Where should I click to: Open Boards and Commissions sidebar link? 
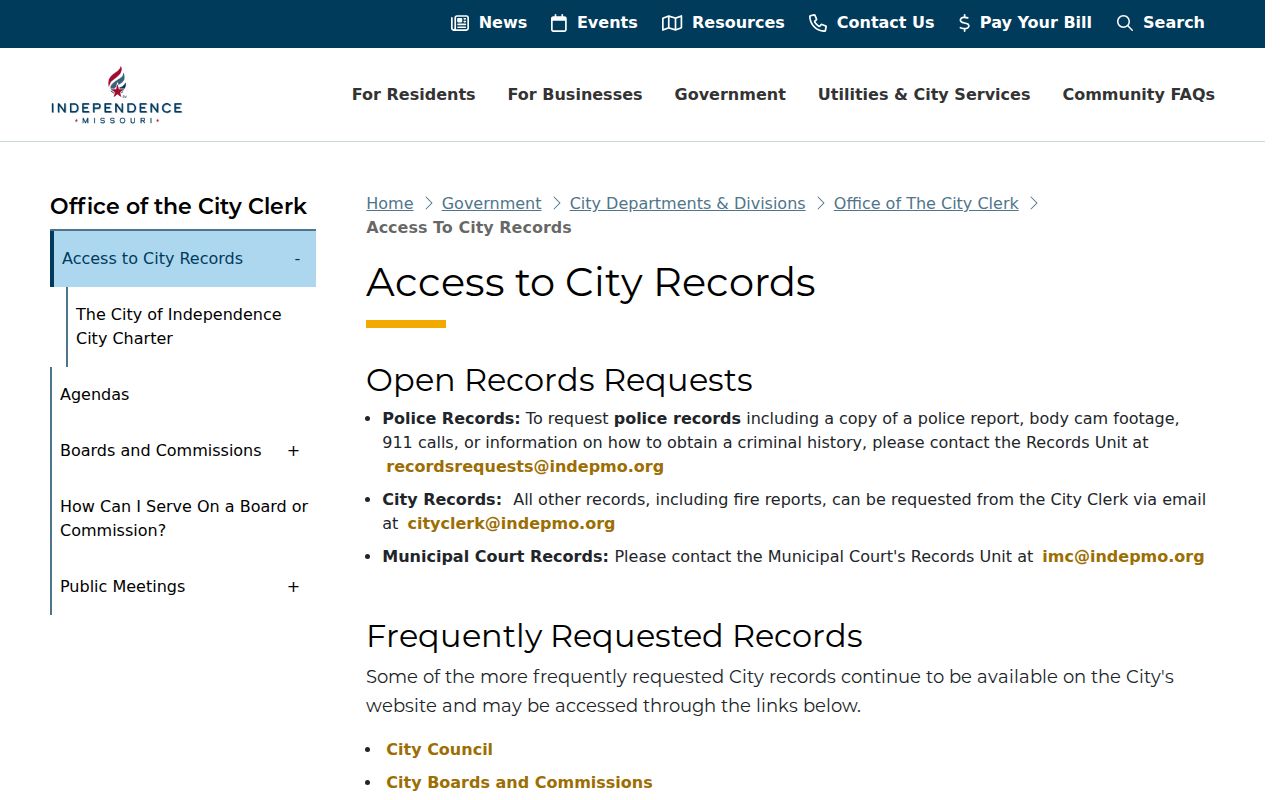161,451
